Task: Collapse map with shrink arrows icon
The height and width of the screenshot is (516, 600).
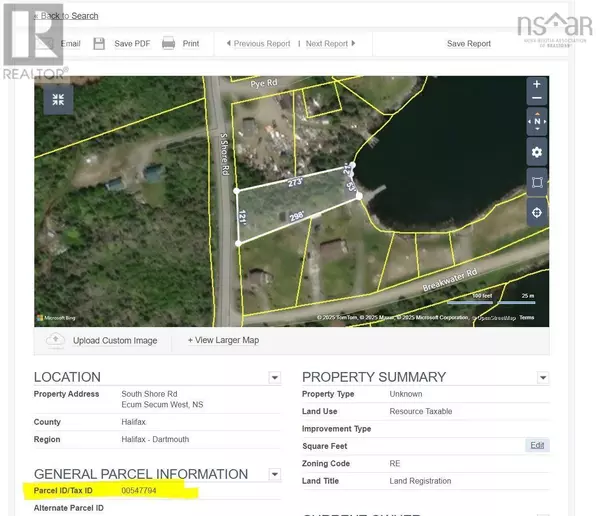Action: click(x=58, y=99)
